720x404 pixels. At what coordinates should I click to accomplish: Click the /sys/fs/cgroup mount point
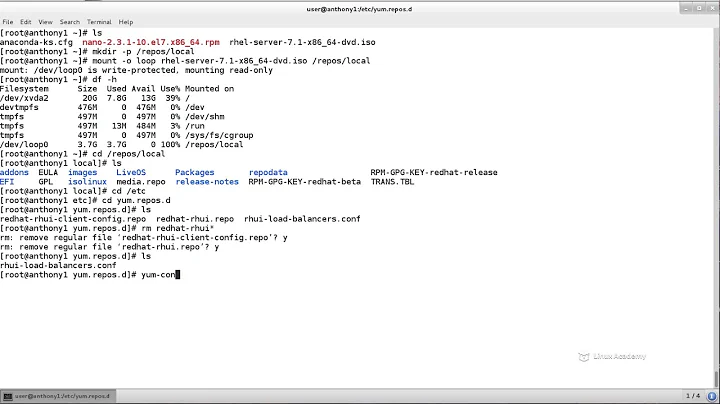coord(219,135)
